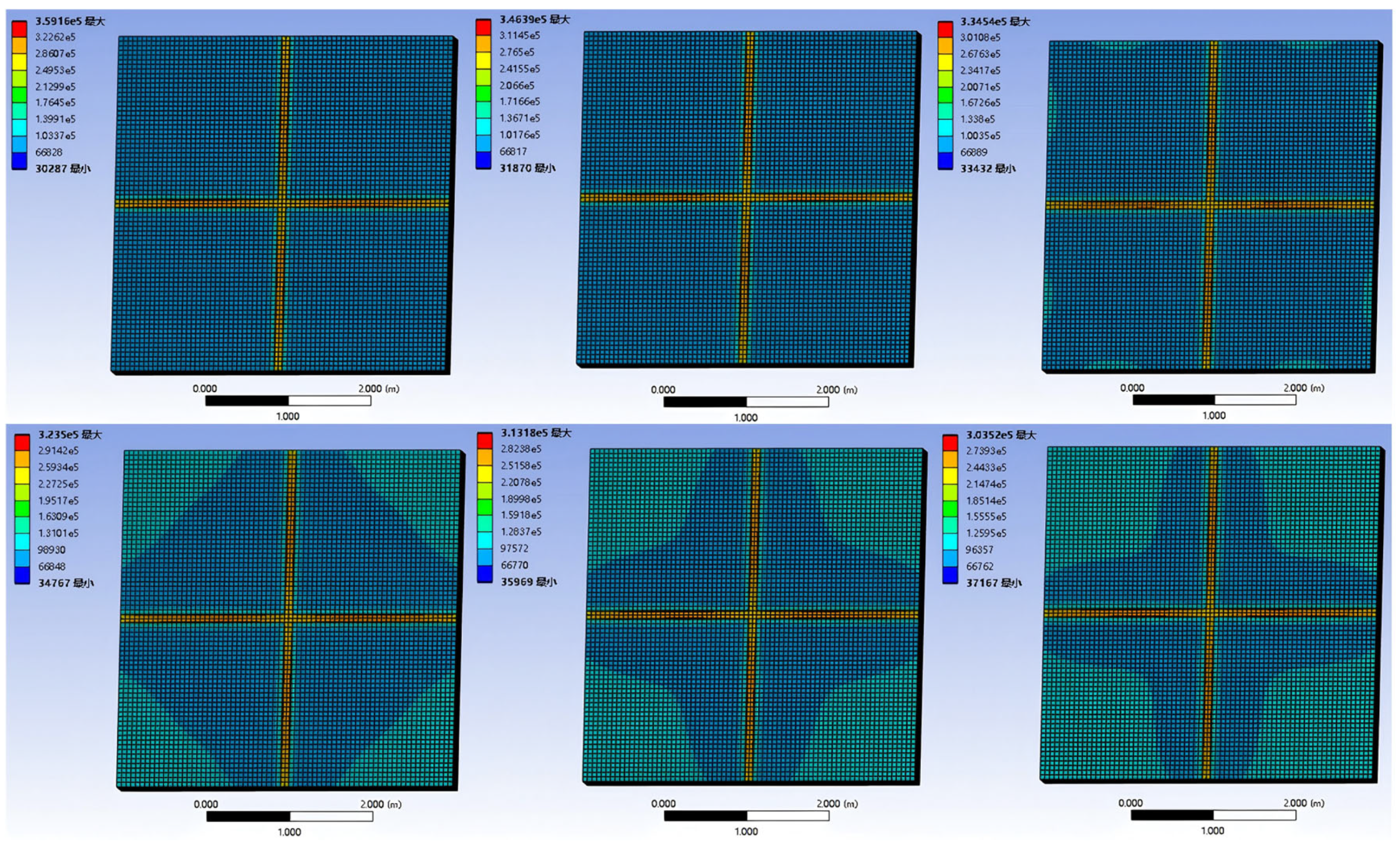The height and width of the screenshot is (861, 1400).
Task: Click center cross of top-right mesh
Action: coord(1210,204)
